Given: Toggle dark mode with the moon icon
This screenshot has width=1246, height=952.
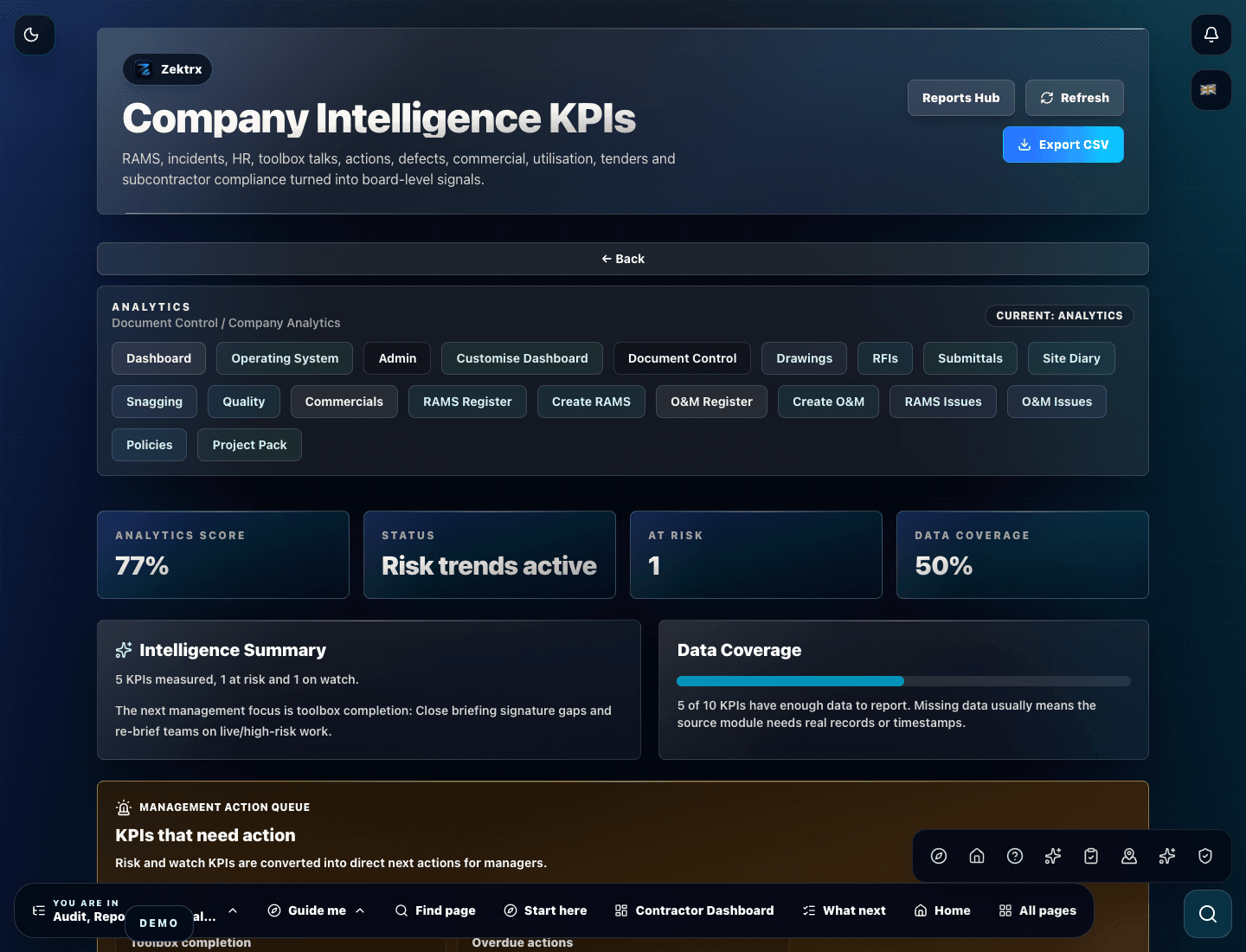Looking at the screenshot, I should [35, 35].
